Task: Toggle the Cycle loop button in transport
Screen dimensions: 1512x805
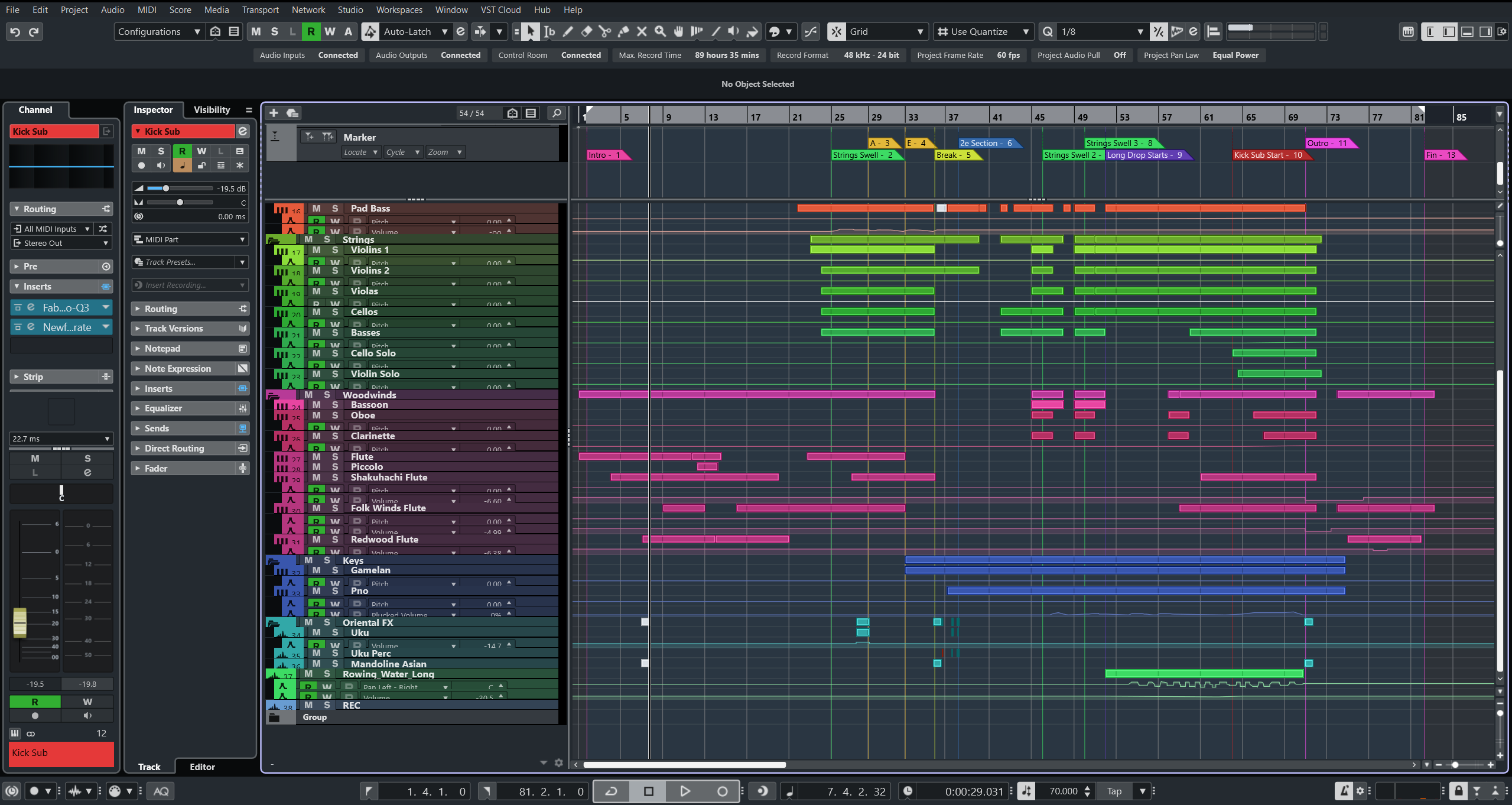Action: click(x=612, y=791)
